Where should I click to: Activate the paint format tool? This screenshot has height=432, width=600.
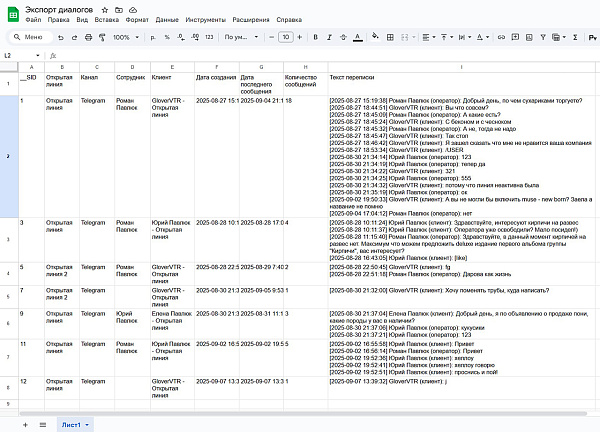point(102,37)
